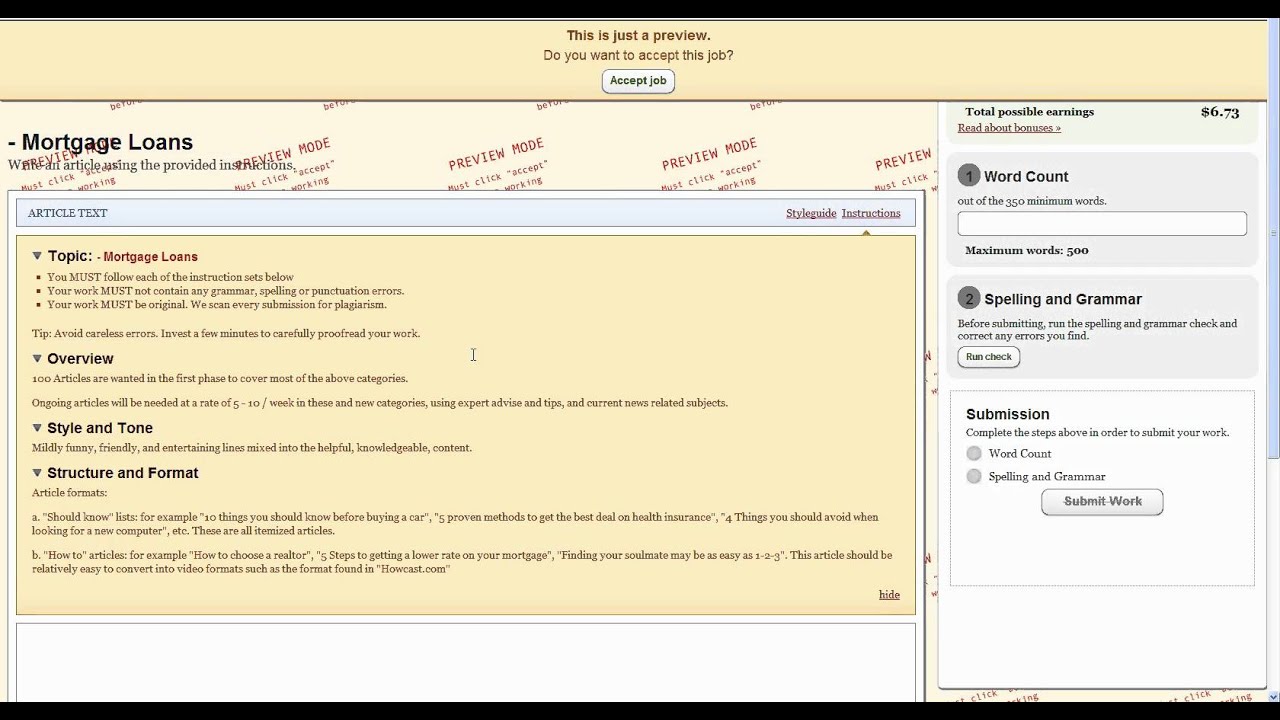The height and width of the screenshot is (720, 1280).
Task: Click the step 2 Spelling and Grammar badge
Action: click(x=968, y=298)
